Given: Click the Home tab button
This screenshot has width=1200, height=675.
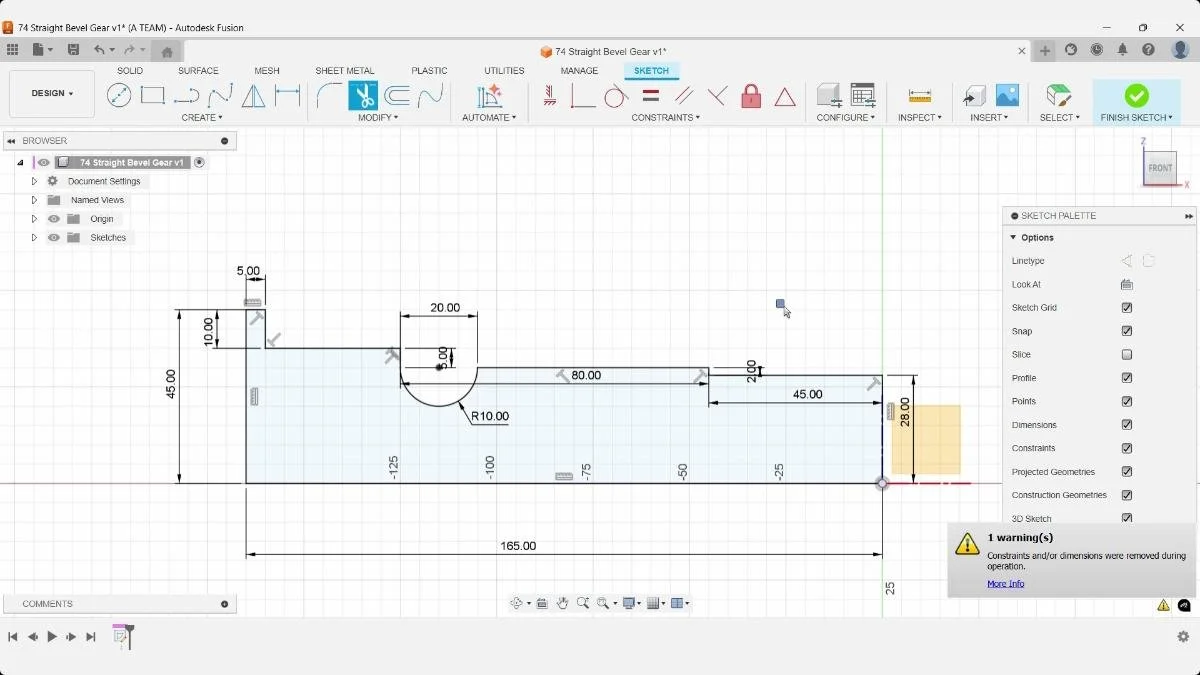Looking at the screenshot, I should pos(167,52).
